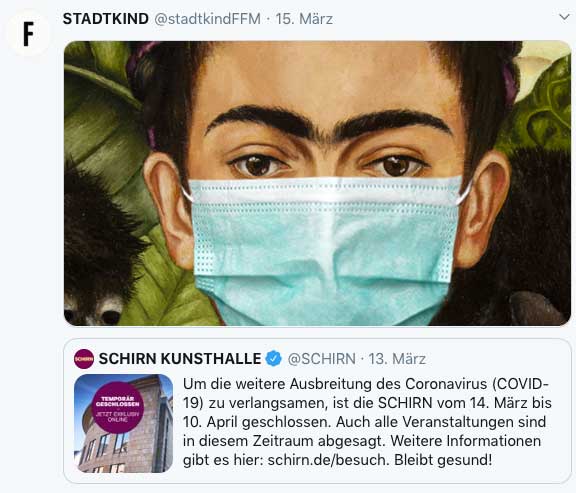576x493 pixels.
Task: Open the STADTKIND display name
Action: point(106,19)
